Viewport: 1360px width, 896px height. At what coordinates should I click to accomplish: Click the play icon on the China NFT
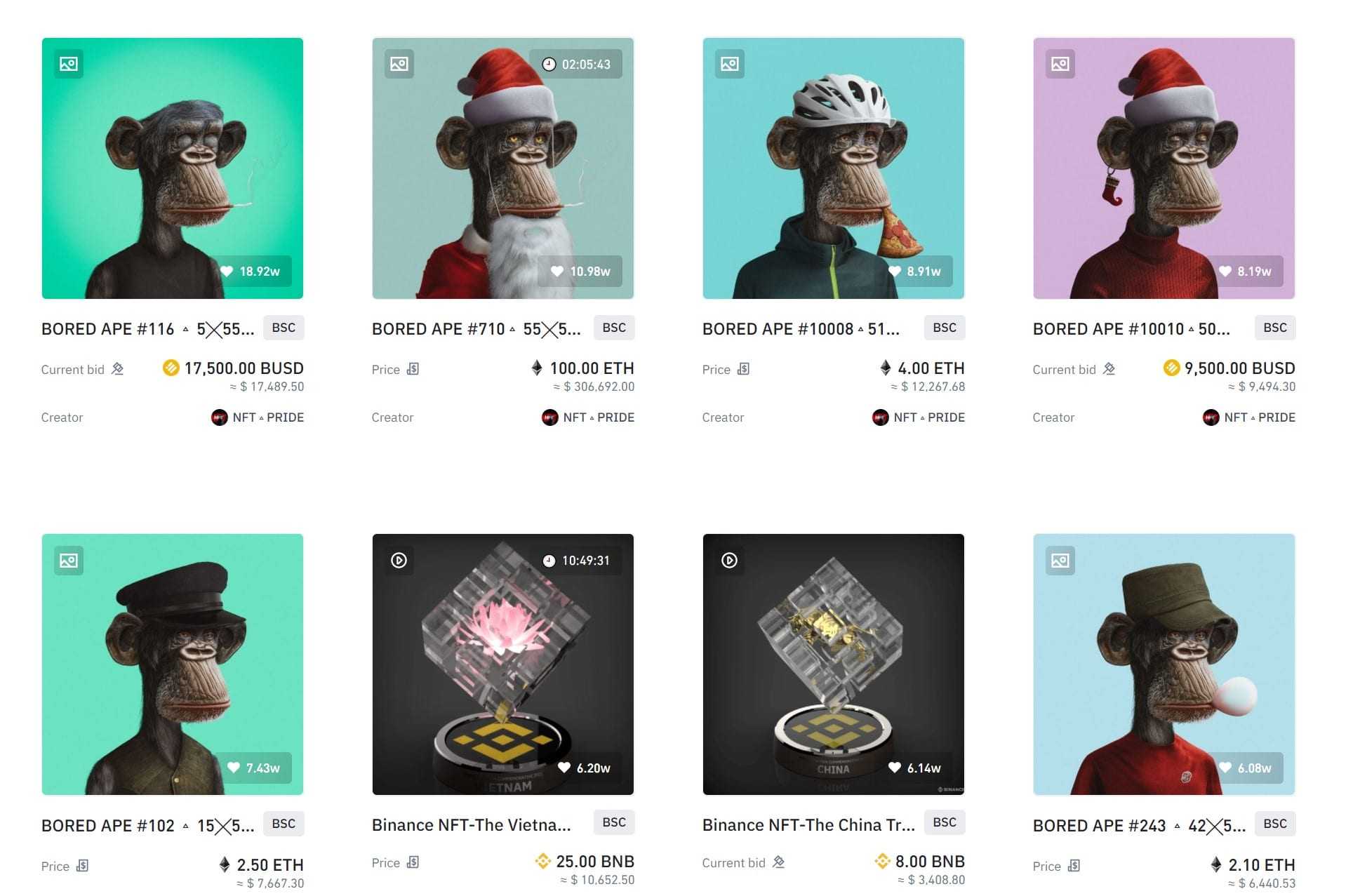[730, 561]
